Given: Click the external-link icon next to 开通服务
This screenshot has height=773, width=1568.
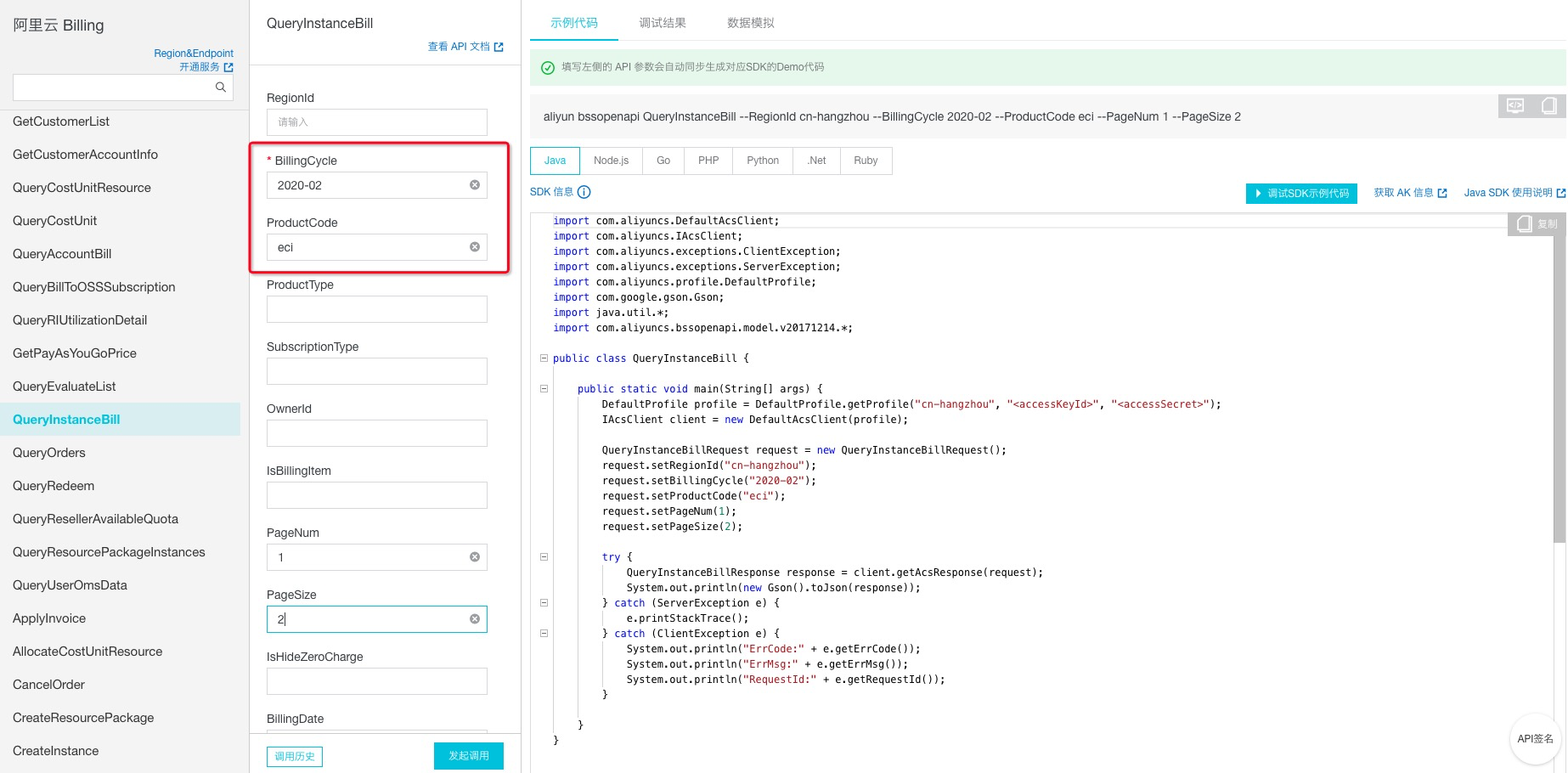Looking at the screenshot, I should (228, 67).
